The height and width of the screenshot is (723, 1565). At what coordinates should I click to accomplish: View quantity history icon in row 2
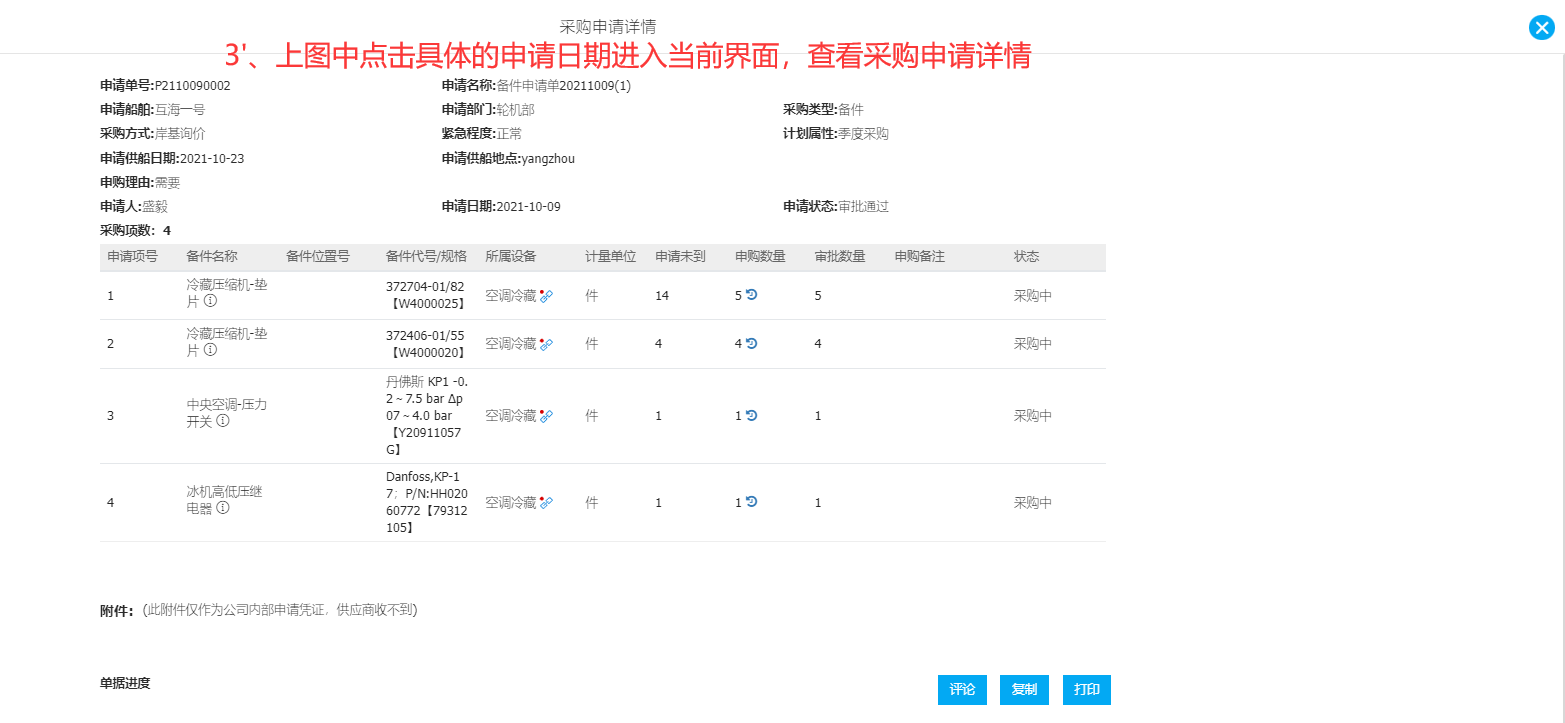click(x=751, y=343)
